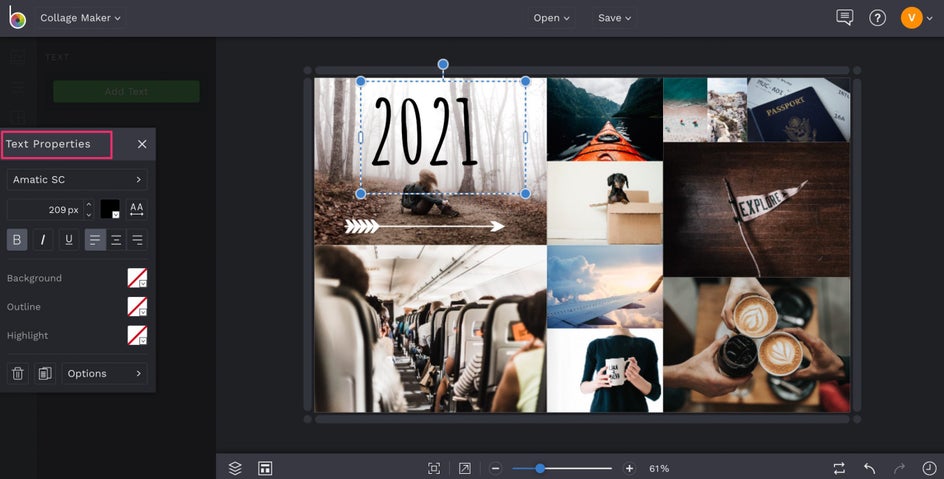Open the Highlight color swatch
The image size is (944, 479).
click(x=137, y=335)
